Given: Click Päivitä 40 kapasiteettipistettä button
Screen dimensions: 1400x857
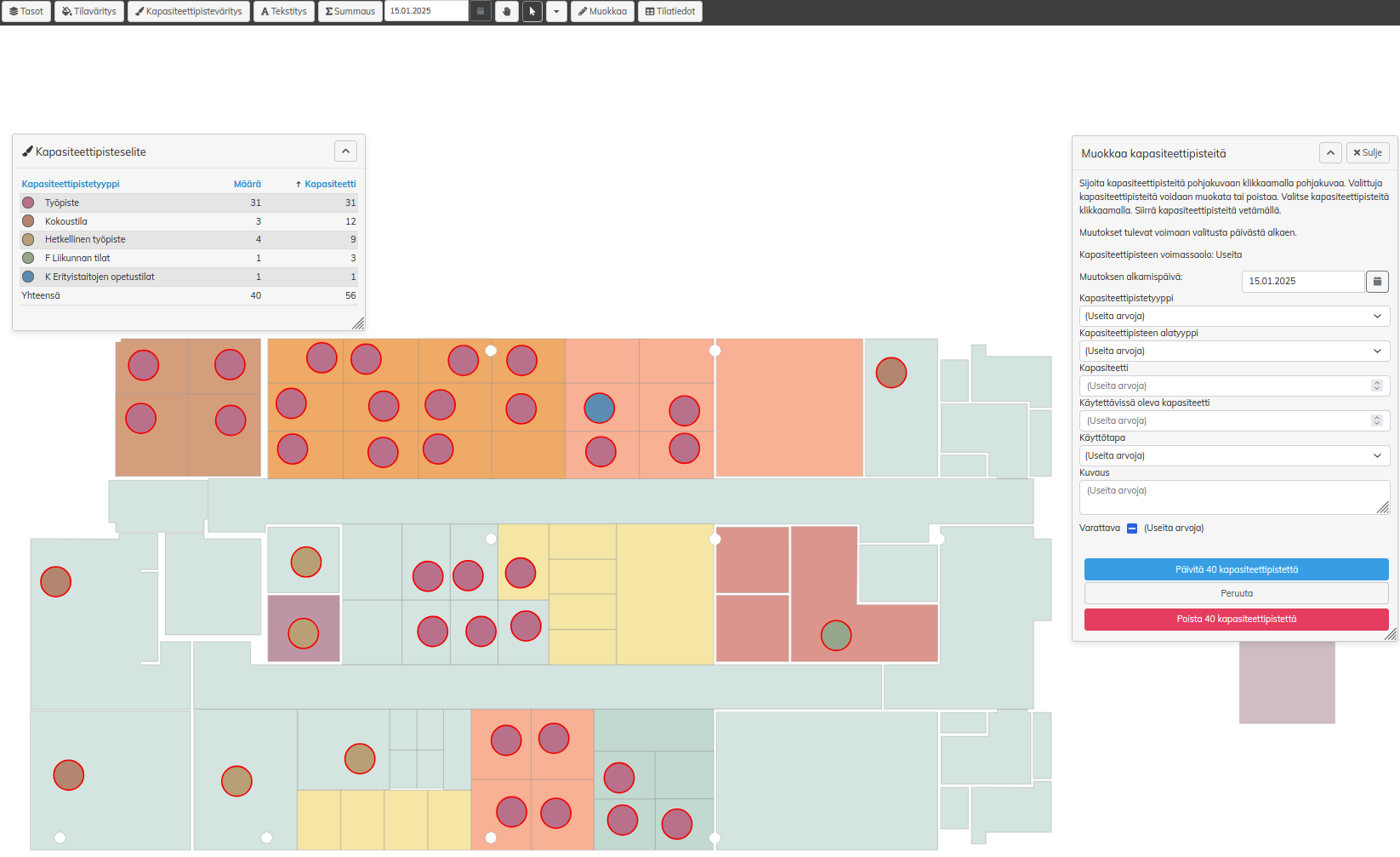Looking at the screenshot, I should [x=1236, y=569].
